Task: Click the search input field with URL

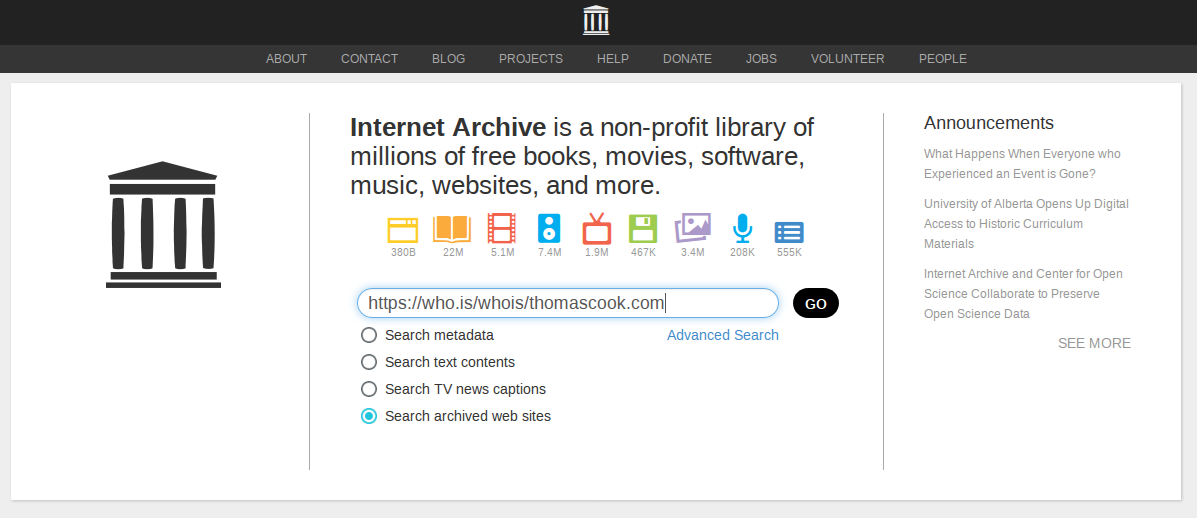Action: pos(568,303)
